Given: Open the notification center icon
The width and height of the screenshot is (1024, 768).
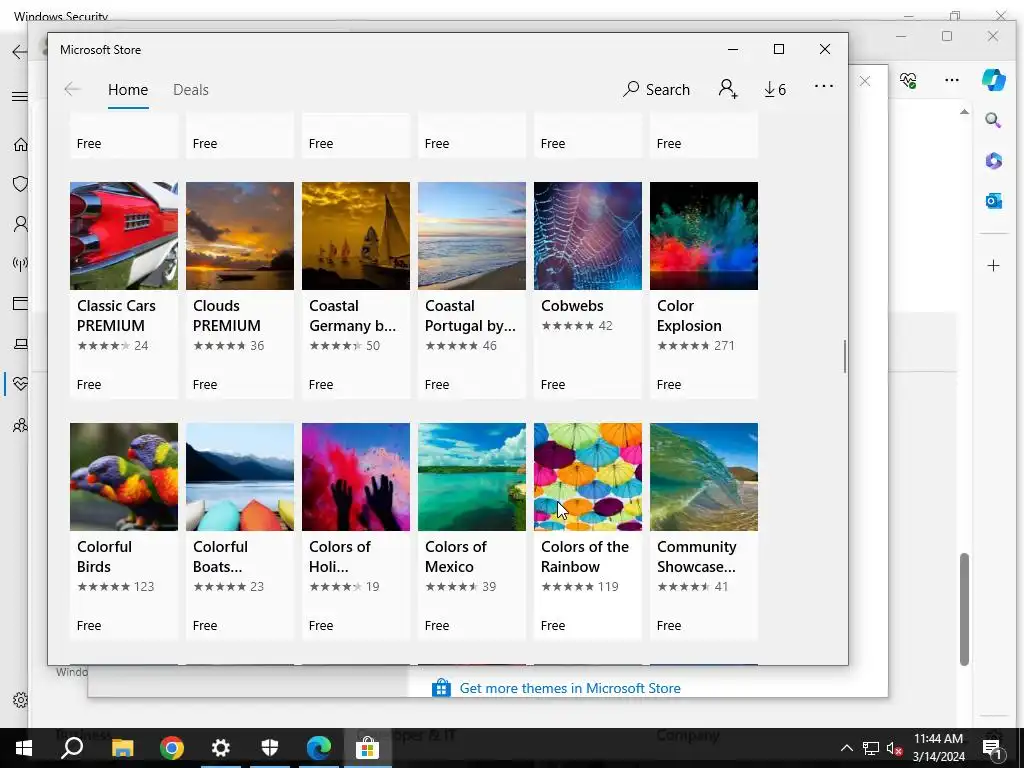Looking at the screenshot, I should pos(992,748).
